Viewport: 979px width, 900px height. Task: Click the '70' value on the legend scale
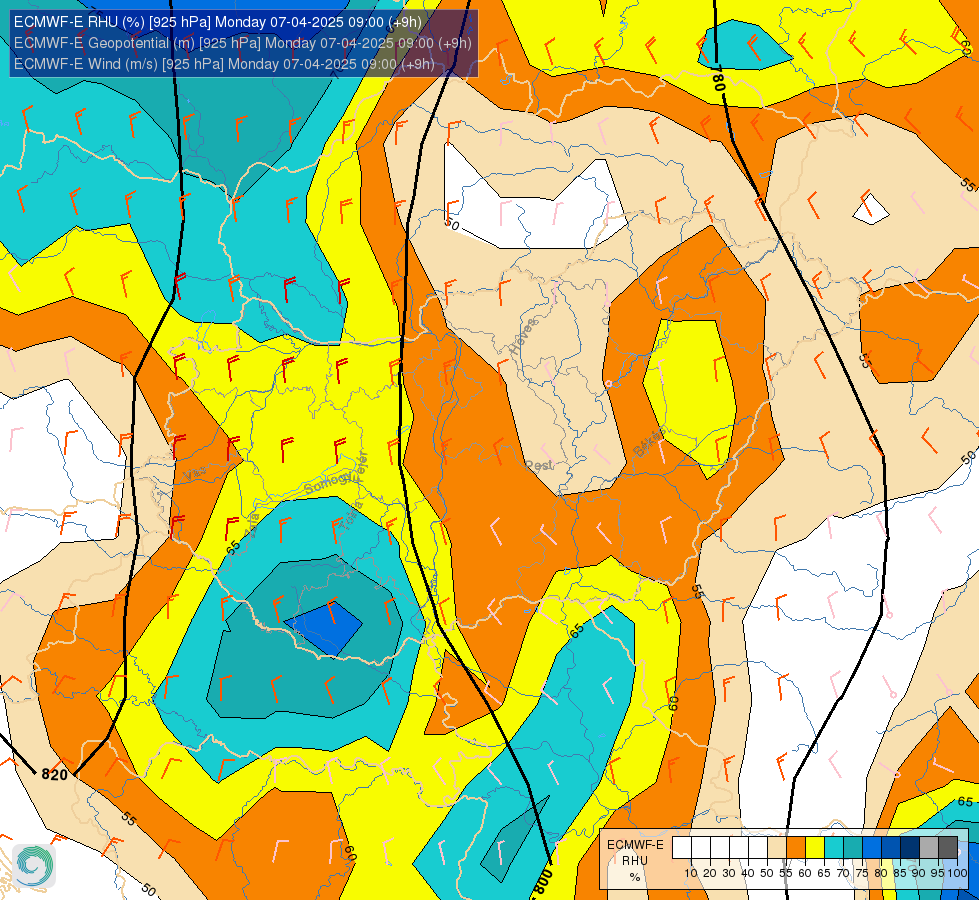pos(844,874)
